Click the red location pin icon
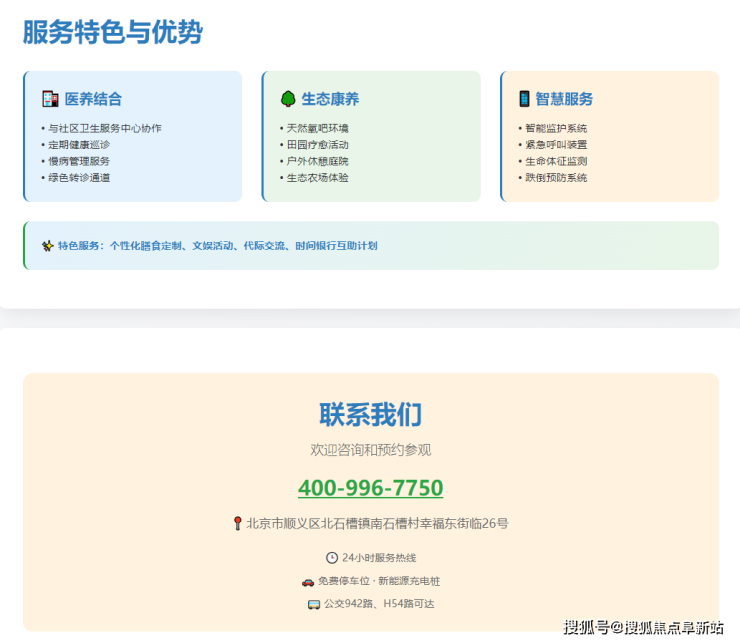Screen dimensions: 740x643 pyautogui.click(x=237, y=523)
